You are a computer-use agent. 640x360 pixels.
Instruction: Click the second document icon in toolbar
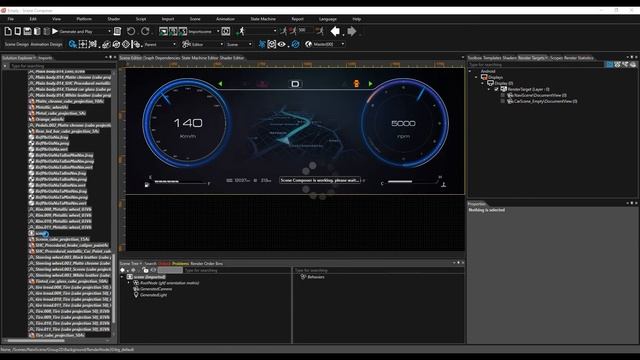(18, 31)
